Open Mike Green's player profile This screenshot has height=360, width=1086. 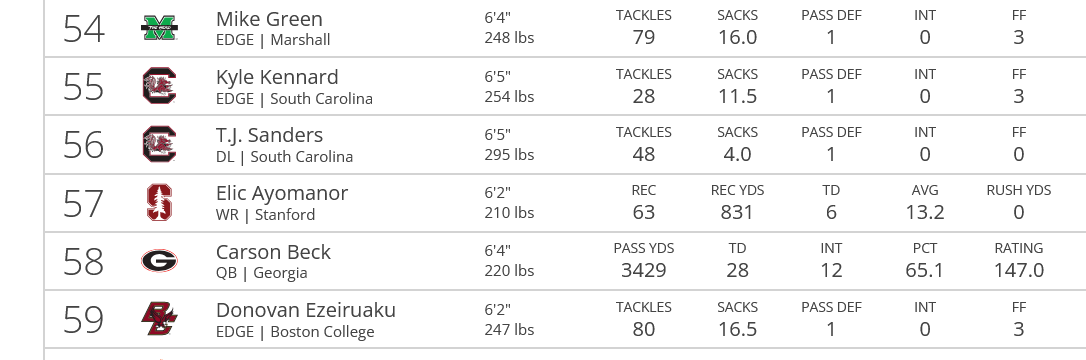point(269,19)
